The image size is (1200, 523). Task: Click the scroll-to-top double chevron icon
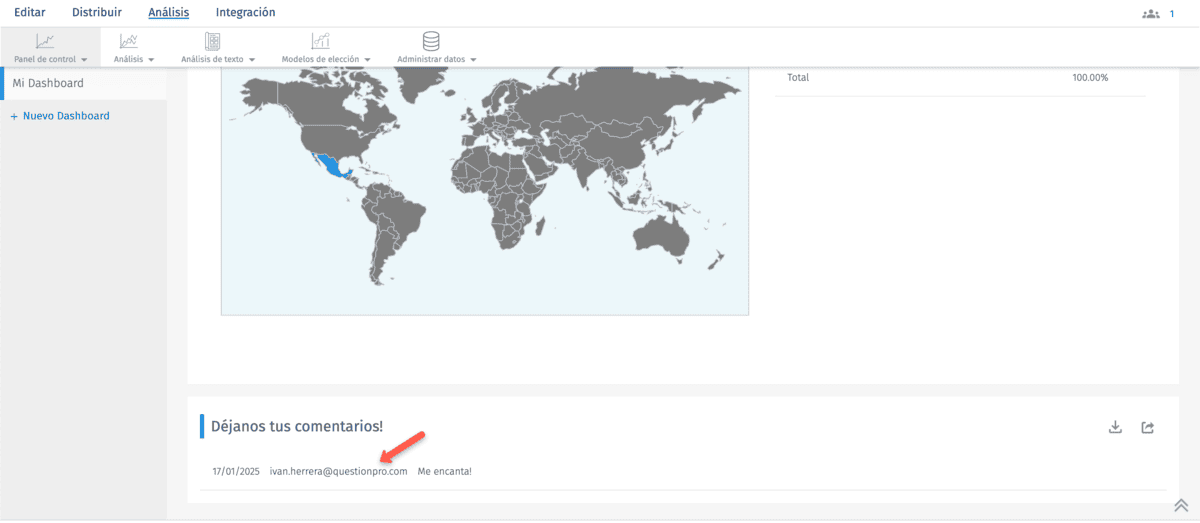pos(1181,506)
